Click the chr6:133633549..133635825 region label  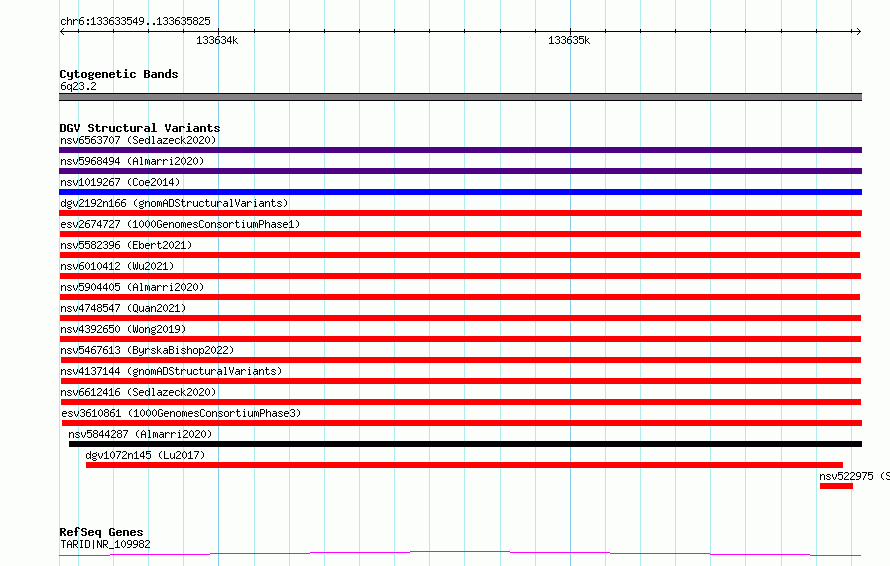(x=135, y=21)
